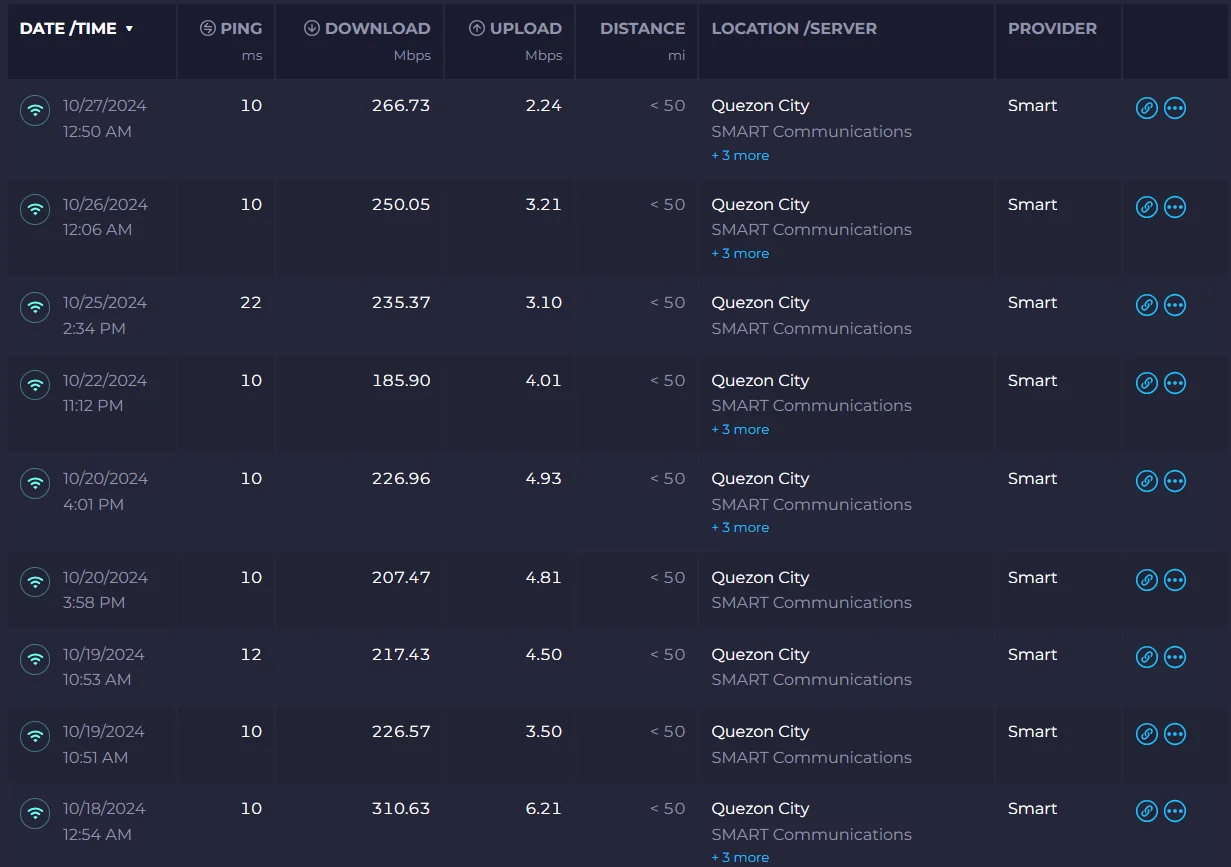The image size is (1231, 867).
Task: Click Wi-Fi icon of 10/27/2024 row
Action: pos(35,111)
